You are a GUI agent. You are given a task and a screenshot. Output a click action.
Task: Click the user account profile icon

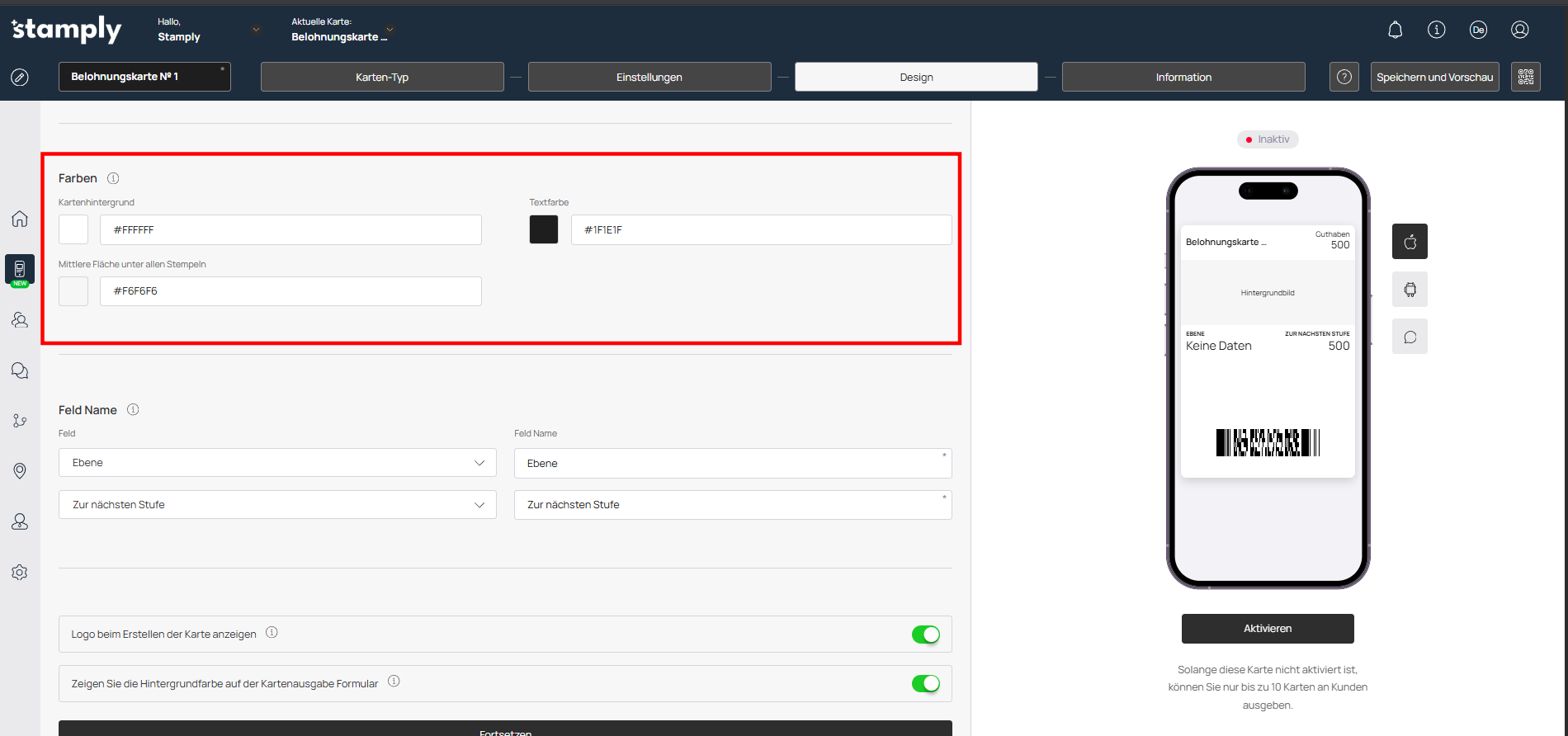[x=1519, y=31]
